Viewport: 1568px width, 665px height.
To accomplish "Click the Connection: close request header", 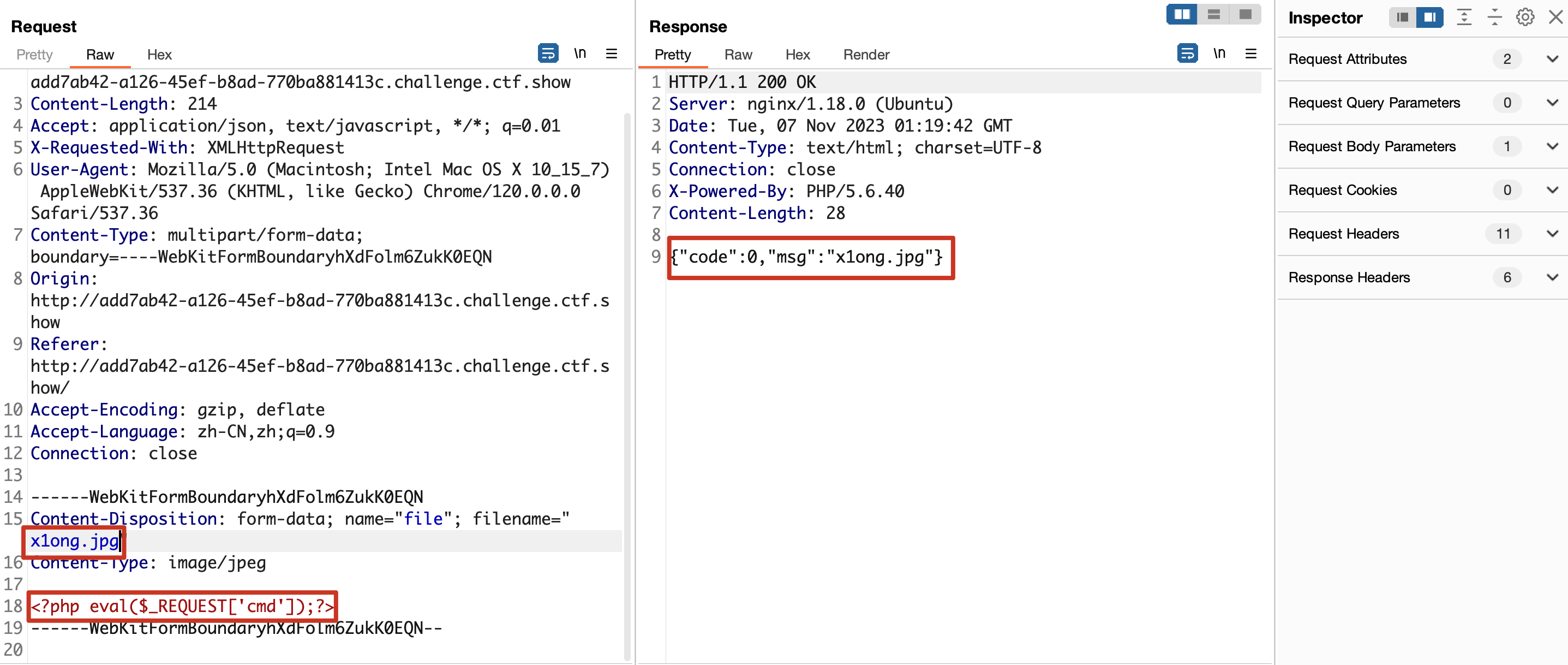I will pyautogui.click(x=114, y=453).
